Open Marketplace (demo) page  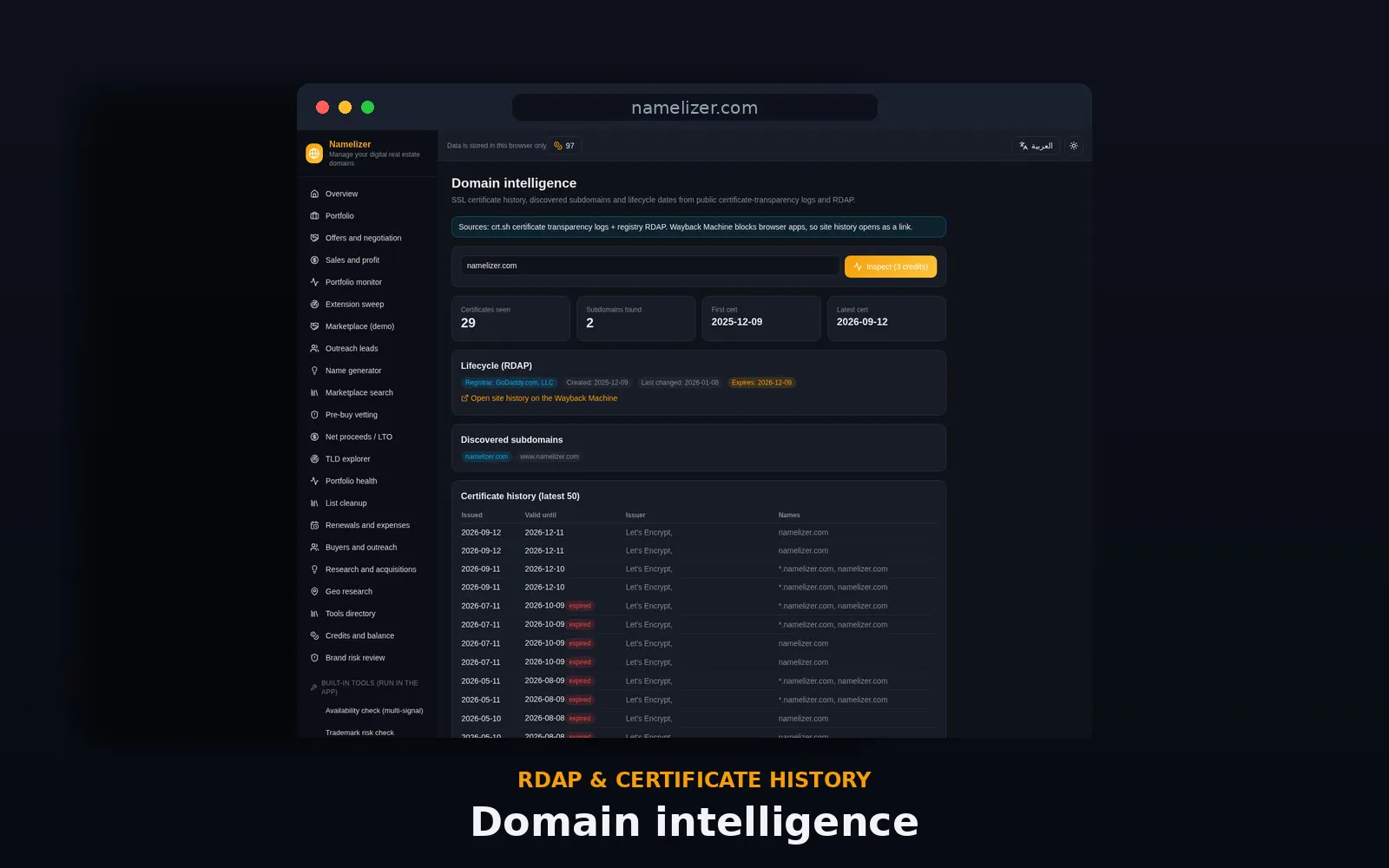tap(359, 326)
